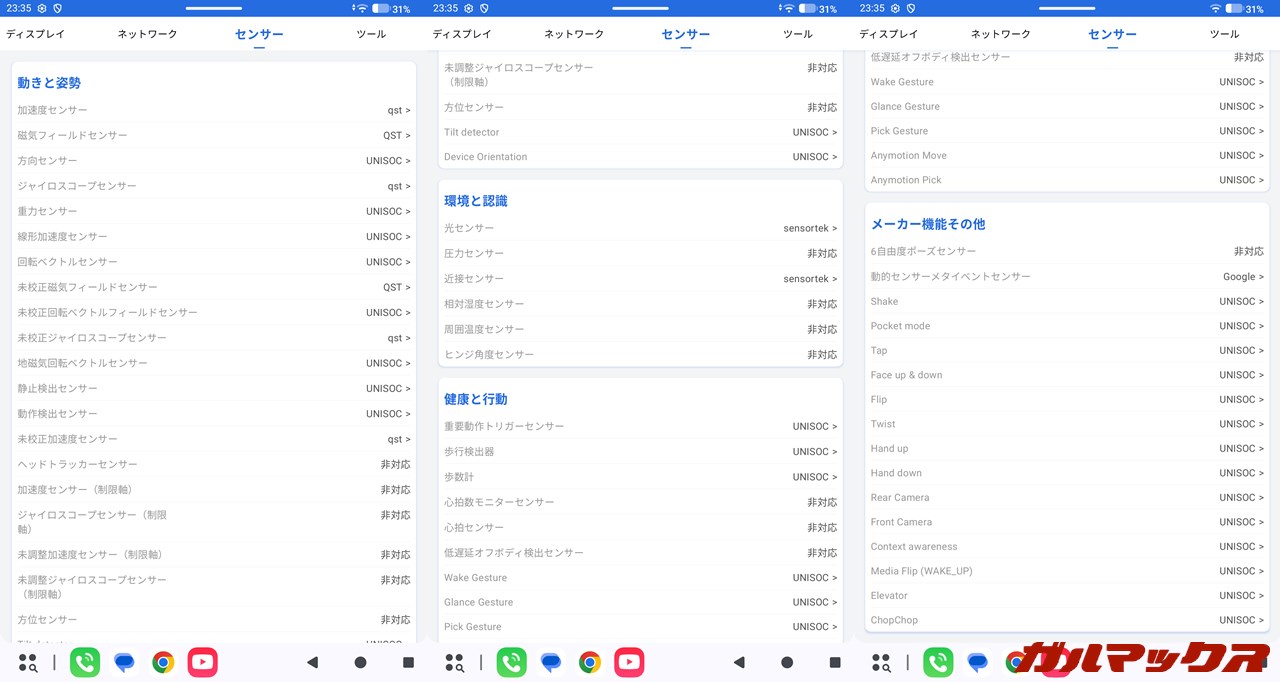Viewport: 1280px width, 682px height.
Task: Open 歩行検出器 sensor details
Action: pyautogui.click(x=641, y=451)
